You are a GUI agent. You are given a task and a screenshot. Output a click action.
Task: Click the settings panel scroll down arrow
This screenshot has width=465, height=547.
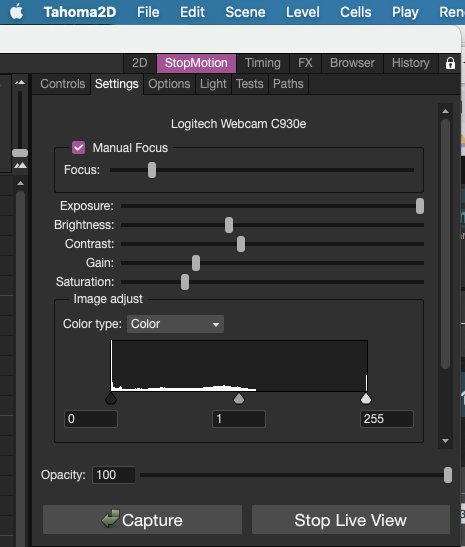(x=445, y=441)
